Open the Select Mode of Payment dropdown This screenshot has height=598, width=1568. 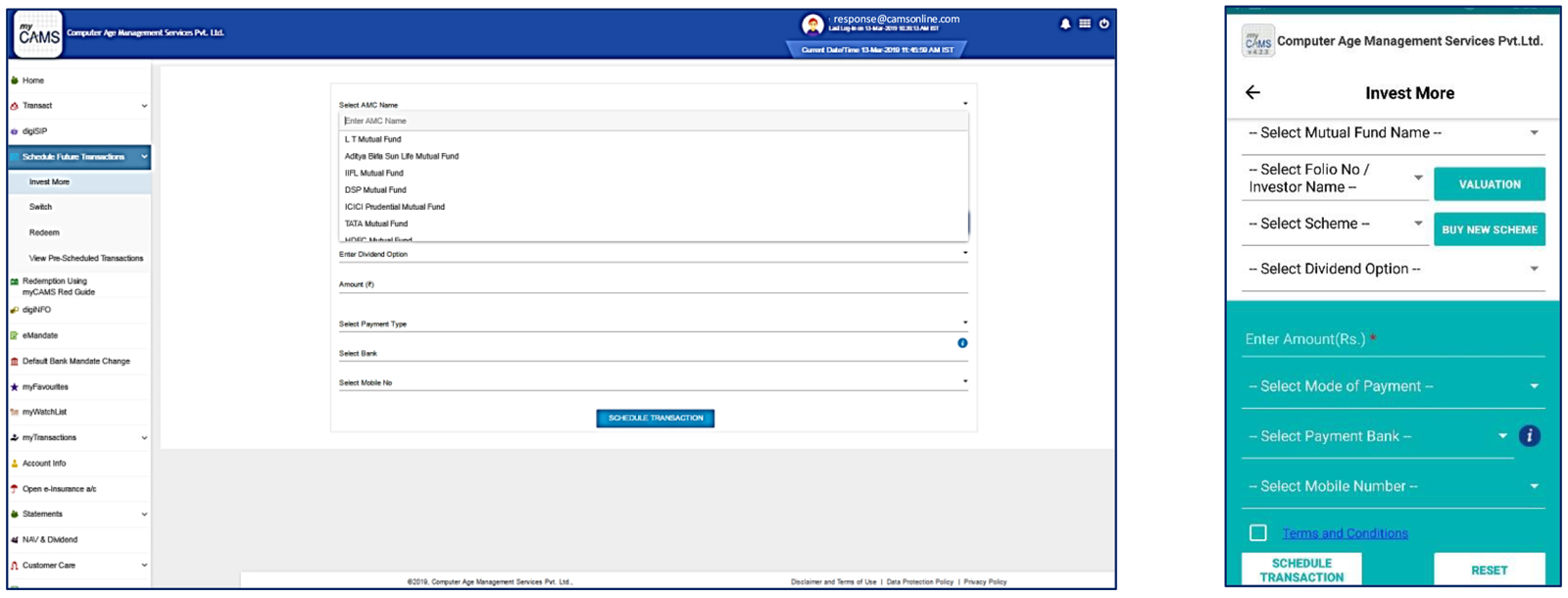coord(1392,386)
